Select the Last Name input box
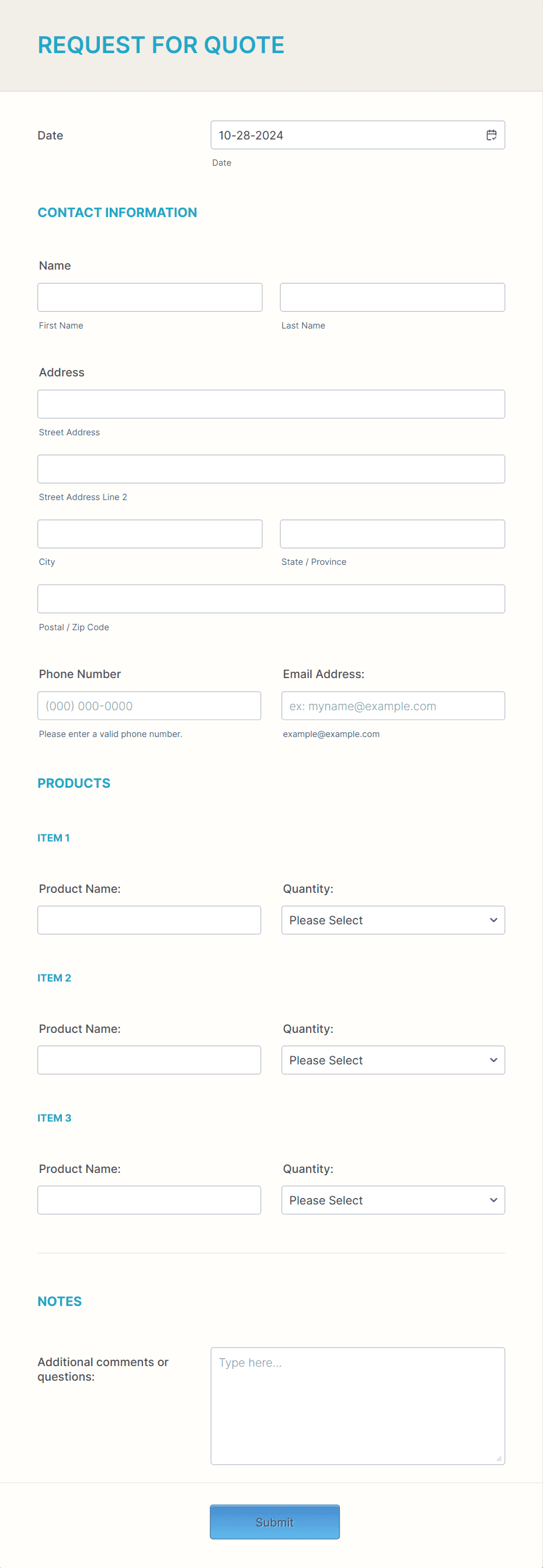This screenshot has height=1568, width=543. click(392, 296)
